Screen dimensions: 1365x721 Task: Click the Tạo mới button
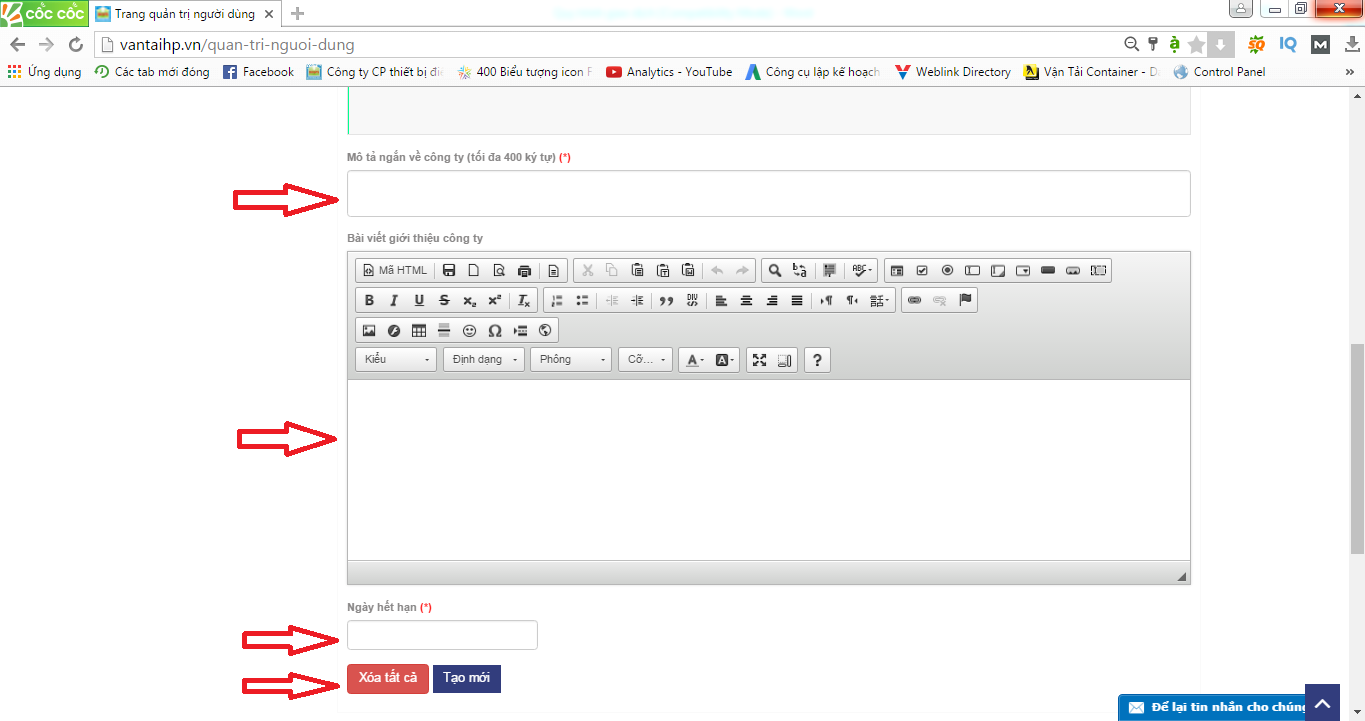click(467, 678)
